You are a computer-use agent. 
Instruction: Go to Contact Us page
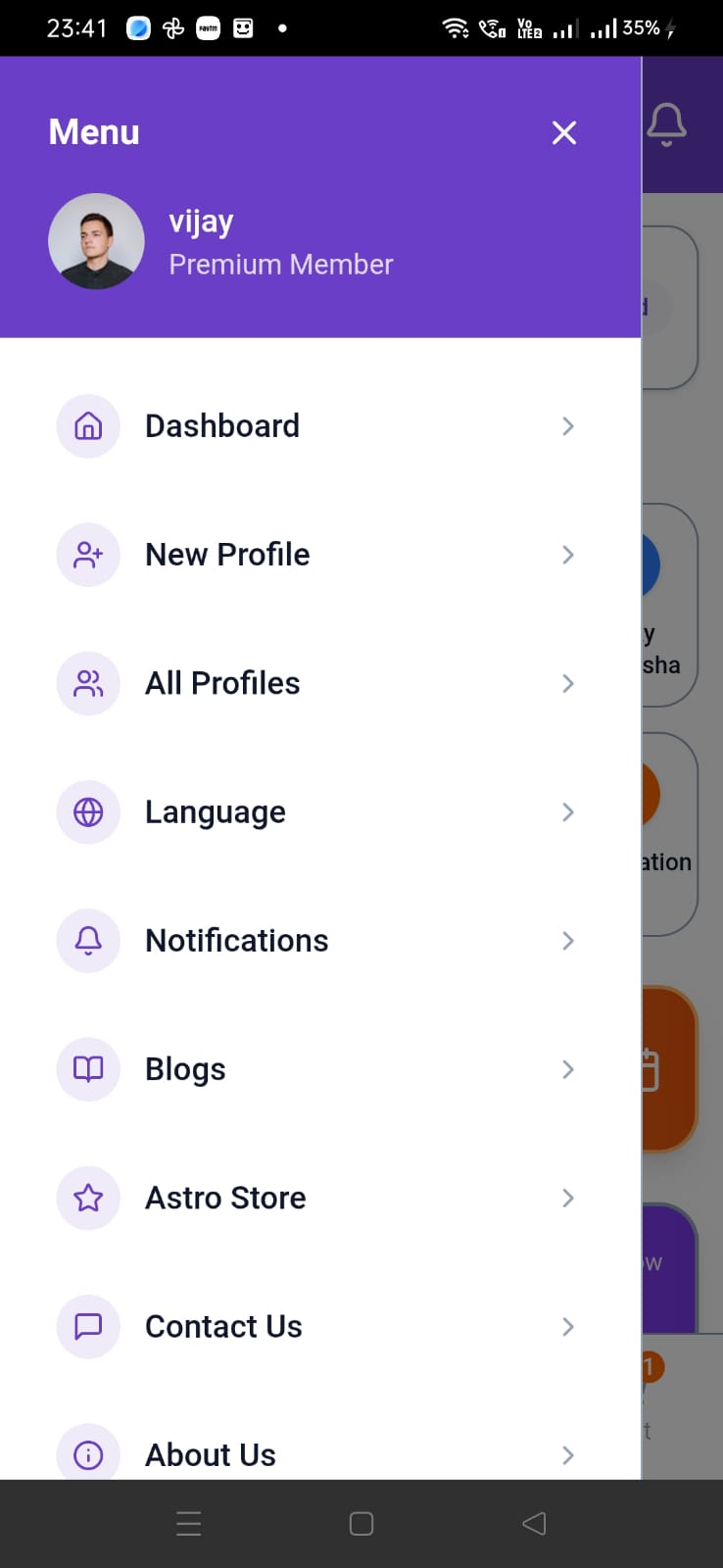click(223, 1326)
